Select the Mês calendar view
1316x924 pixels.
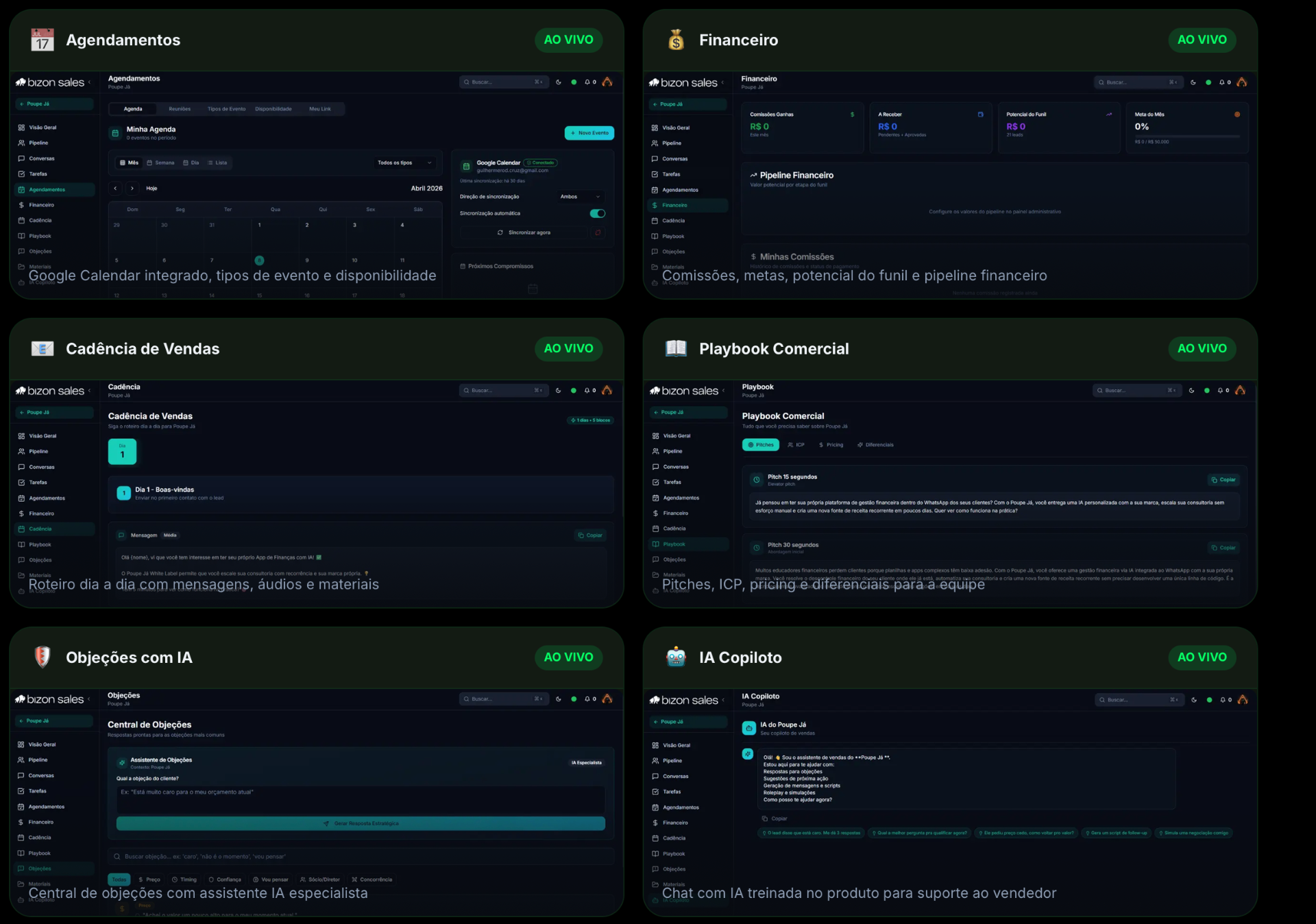click(x=129, y=162)
